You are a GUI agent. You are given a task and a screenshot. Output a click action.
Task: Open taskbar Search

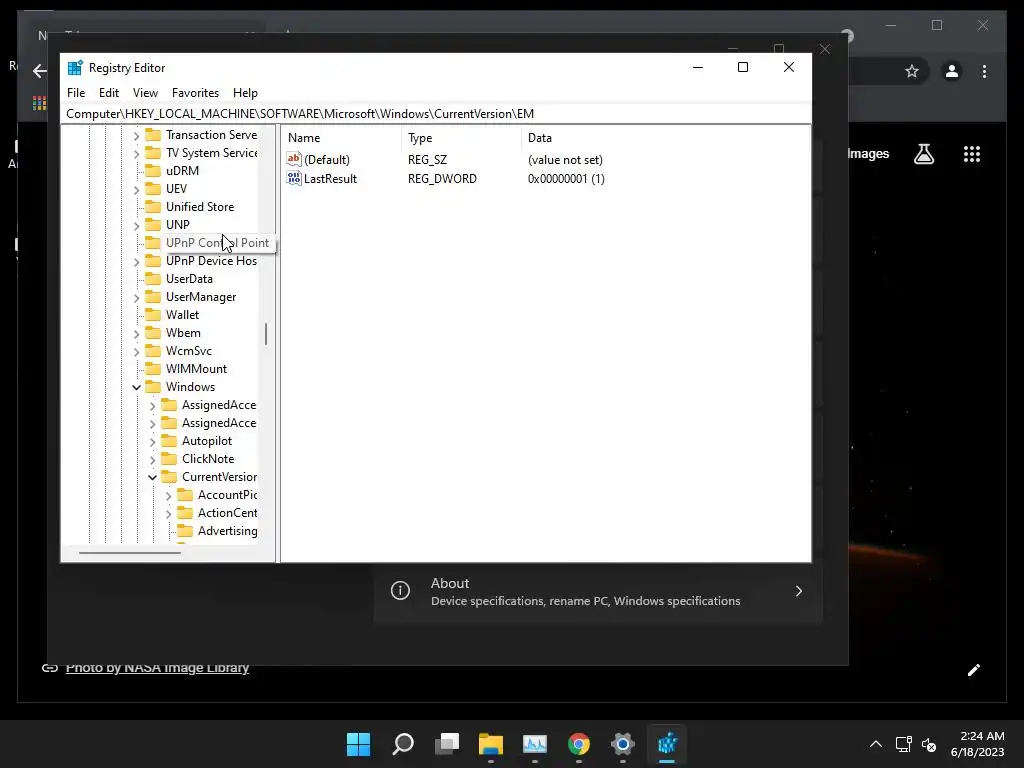403,744
